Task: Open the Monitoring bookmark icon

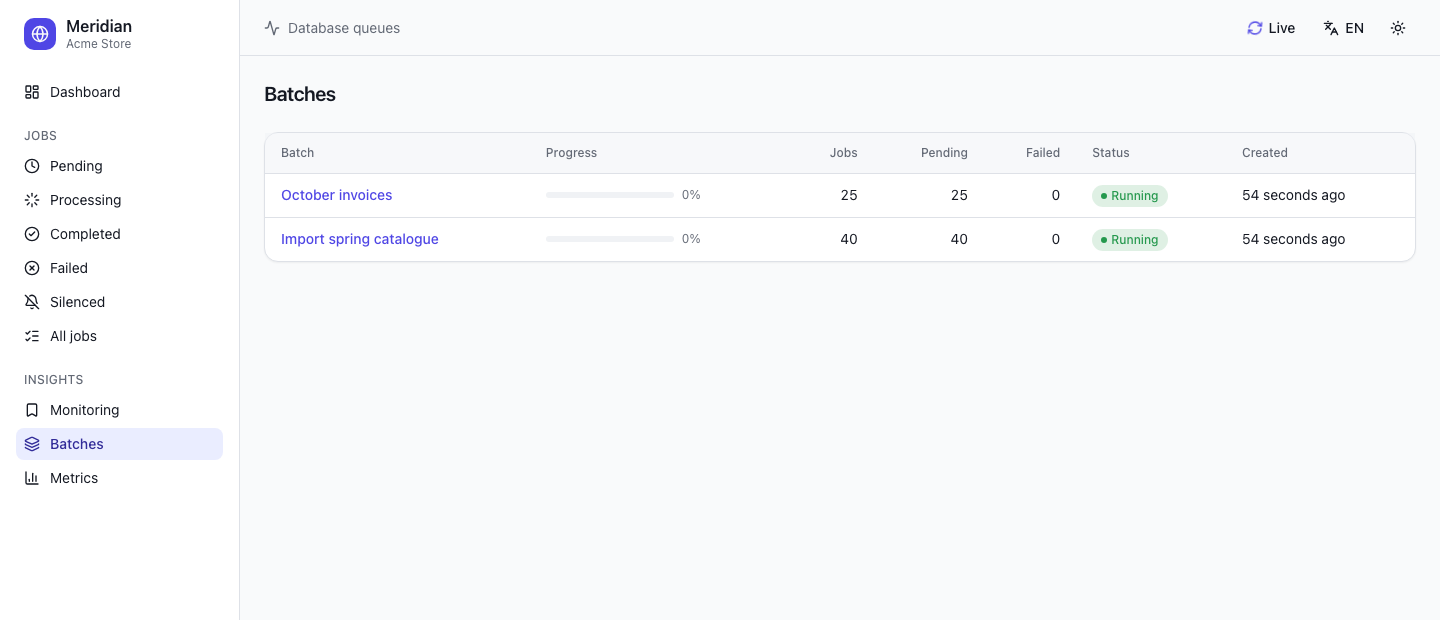Action: pyautogui.click(x=32, y=410)
